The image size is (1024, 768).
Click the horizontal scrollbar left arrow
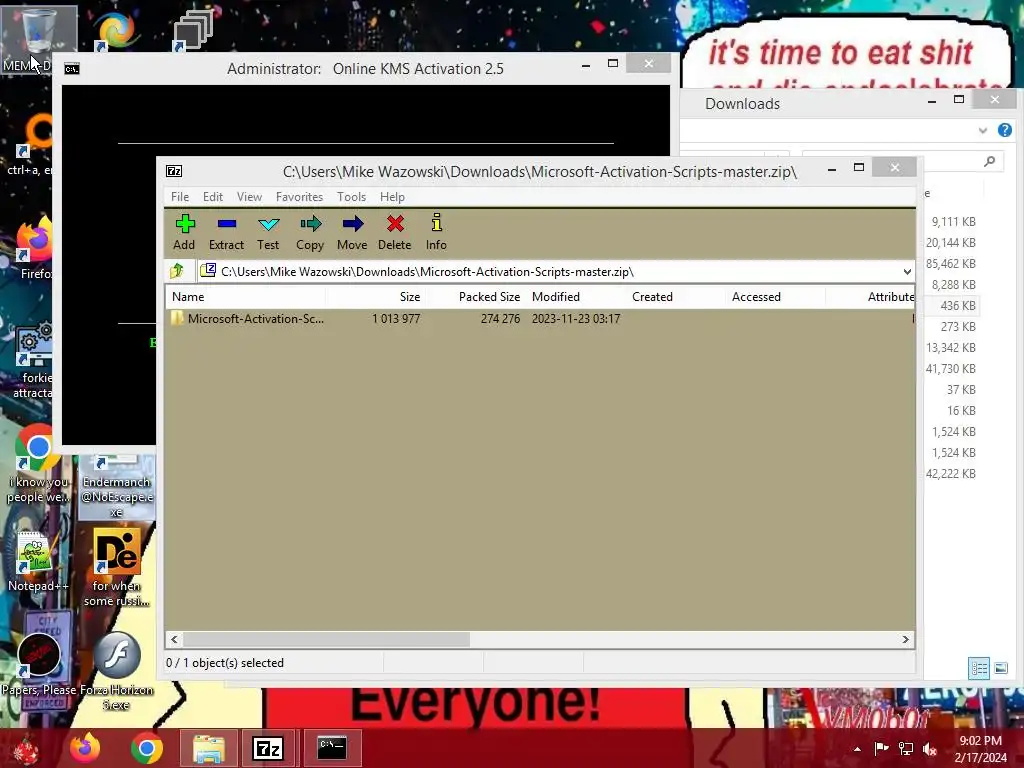click(x=174, y=639)
